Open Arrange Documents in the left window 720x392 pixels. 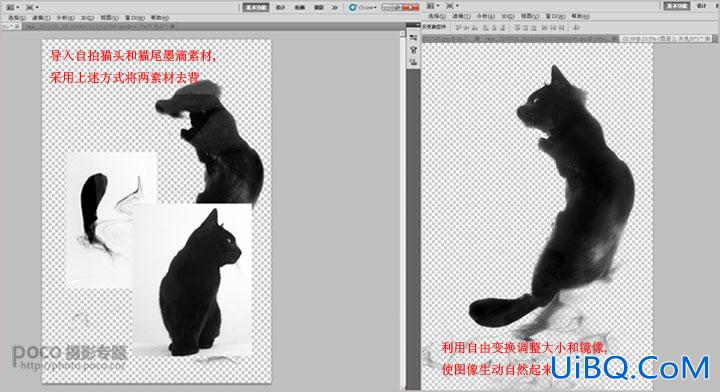tap(12, 7)
